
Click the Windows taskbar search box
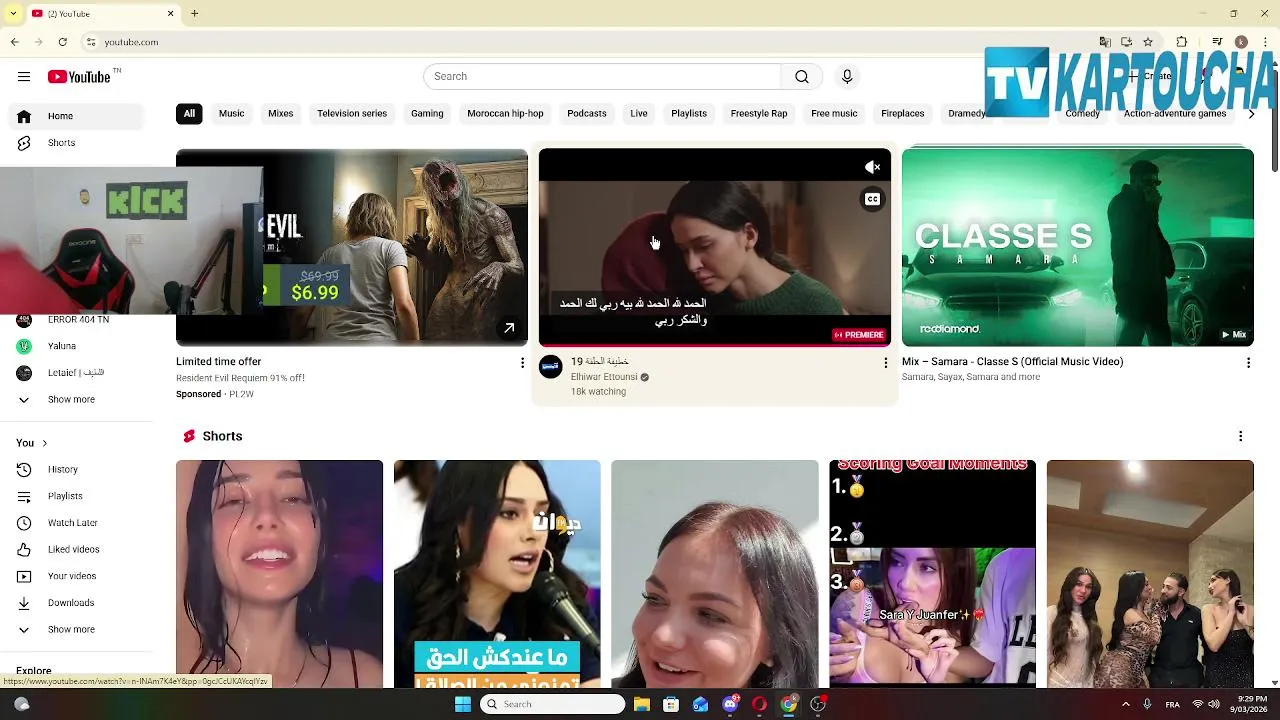point(551,704)
